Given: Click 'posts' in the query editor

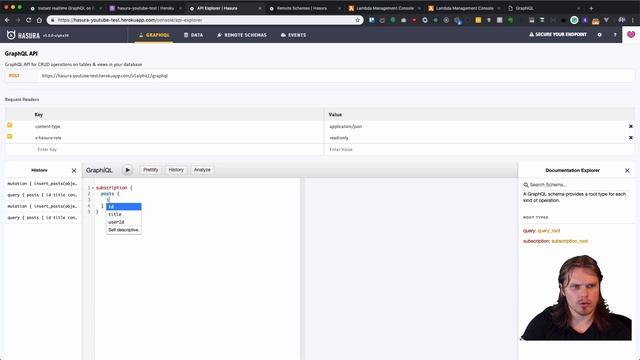Looking at the screenshot, I should pos(107,194).
